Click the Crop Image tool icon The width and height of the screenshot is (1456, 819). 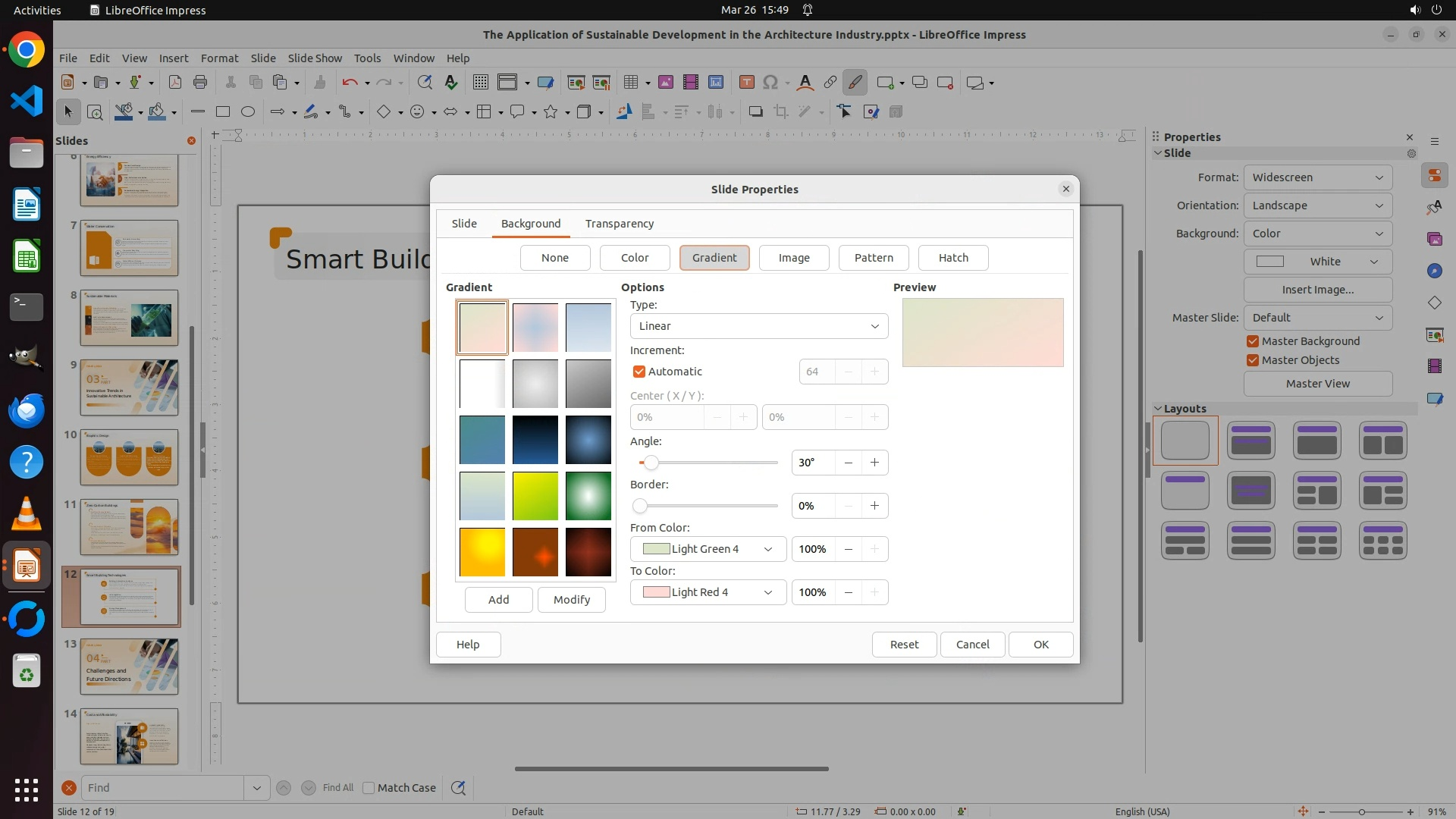click(x=780, y=112)
